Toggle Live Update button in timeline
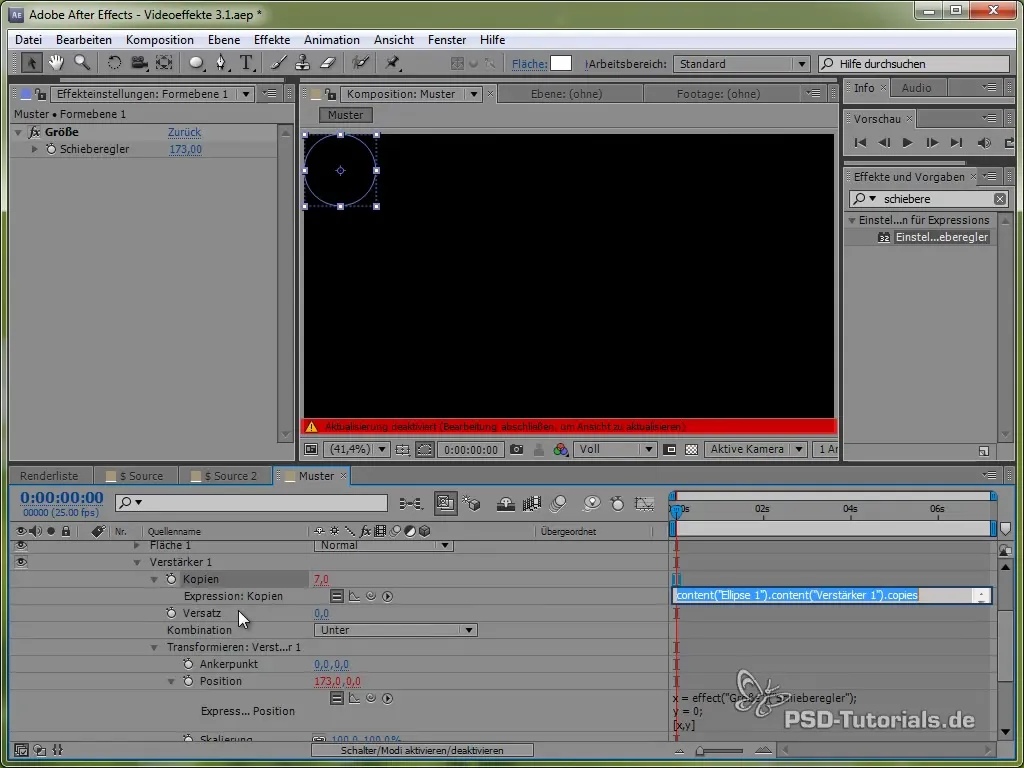This screenshot has height=768, width=1024. click(x=446, y=503)
